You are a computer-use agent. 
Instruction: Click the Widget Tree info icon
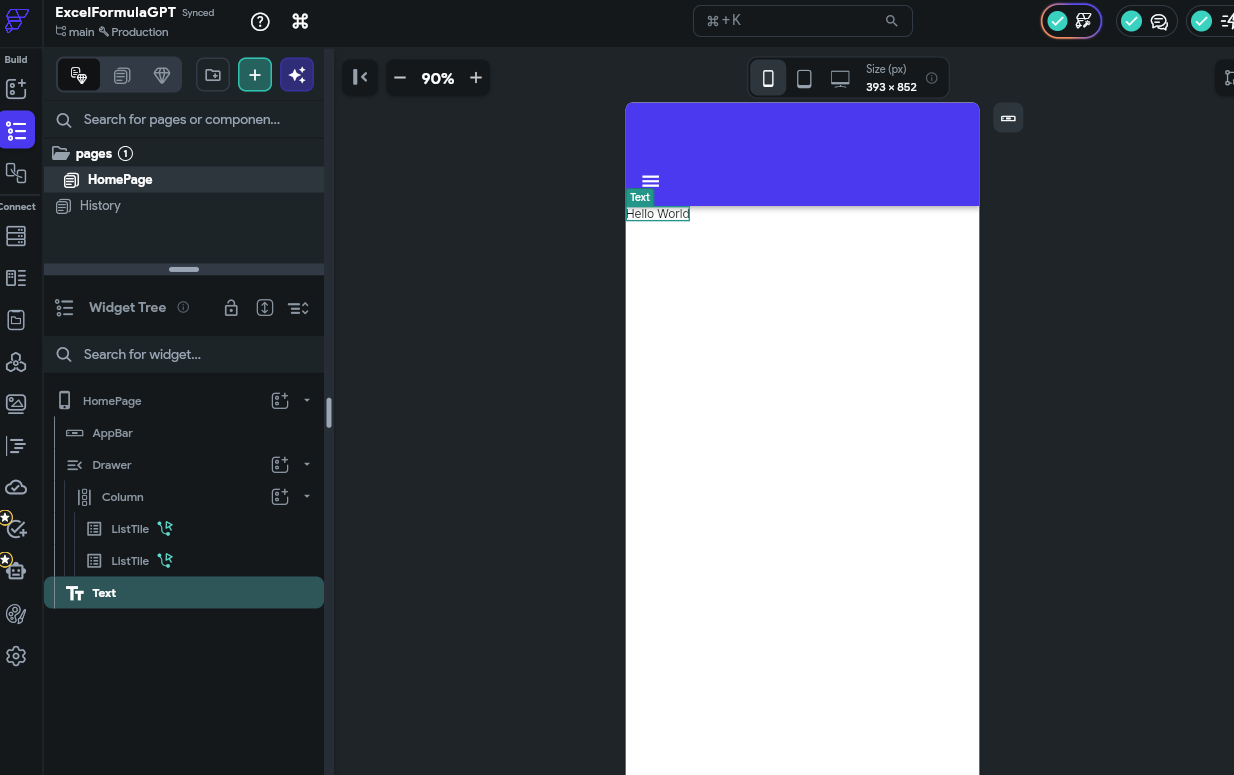[183, 307]
